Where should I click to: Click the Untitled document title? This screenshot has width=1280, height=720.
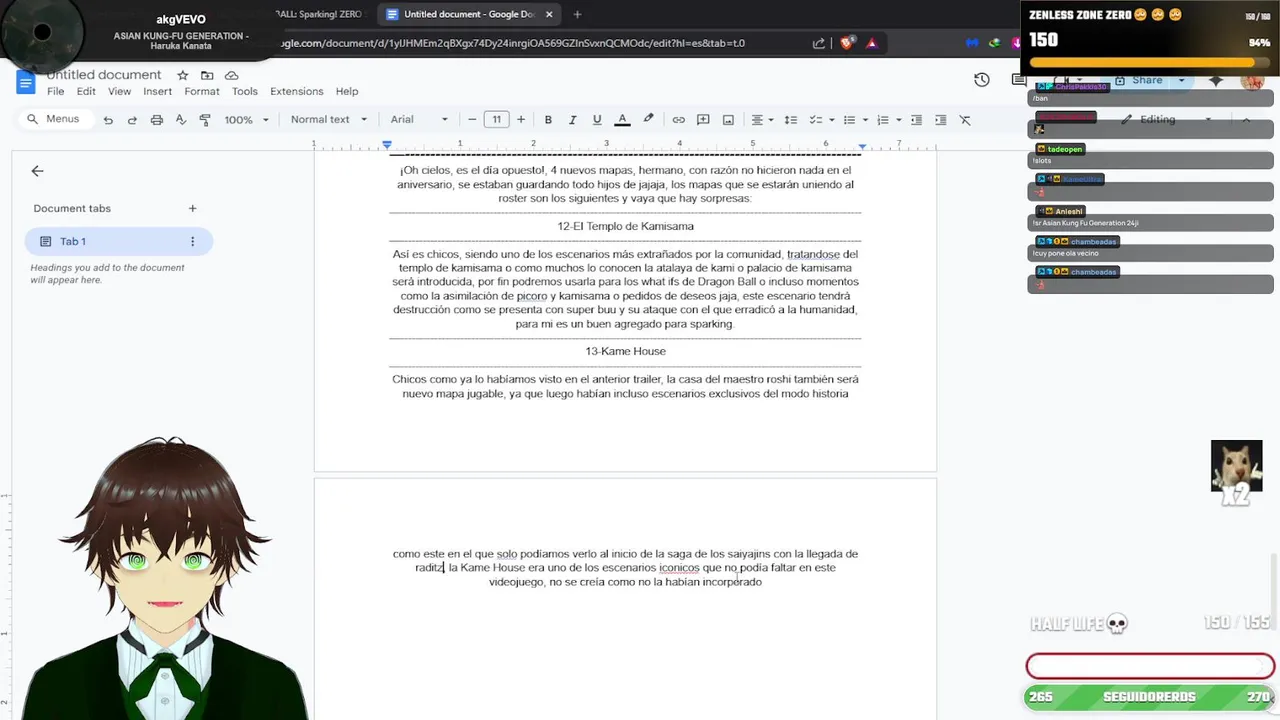(x=103, y=75)
